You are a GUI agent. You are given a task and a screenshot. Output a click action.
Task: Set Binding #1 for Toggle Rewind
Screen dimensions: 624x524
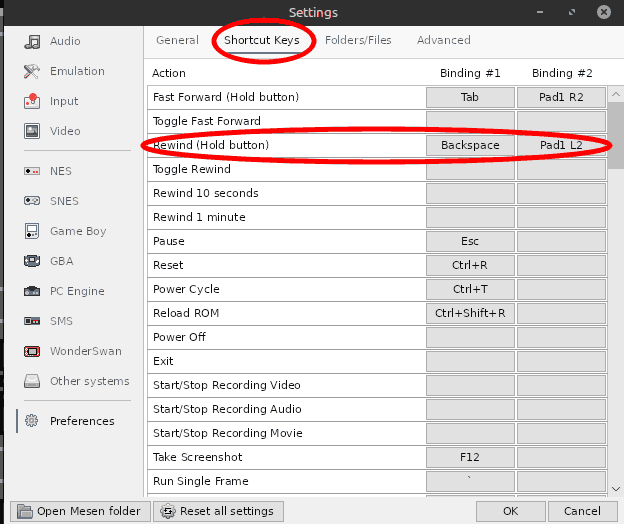pyautogui.click(x=470, y=169)
